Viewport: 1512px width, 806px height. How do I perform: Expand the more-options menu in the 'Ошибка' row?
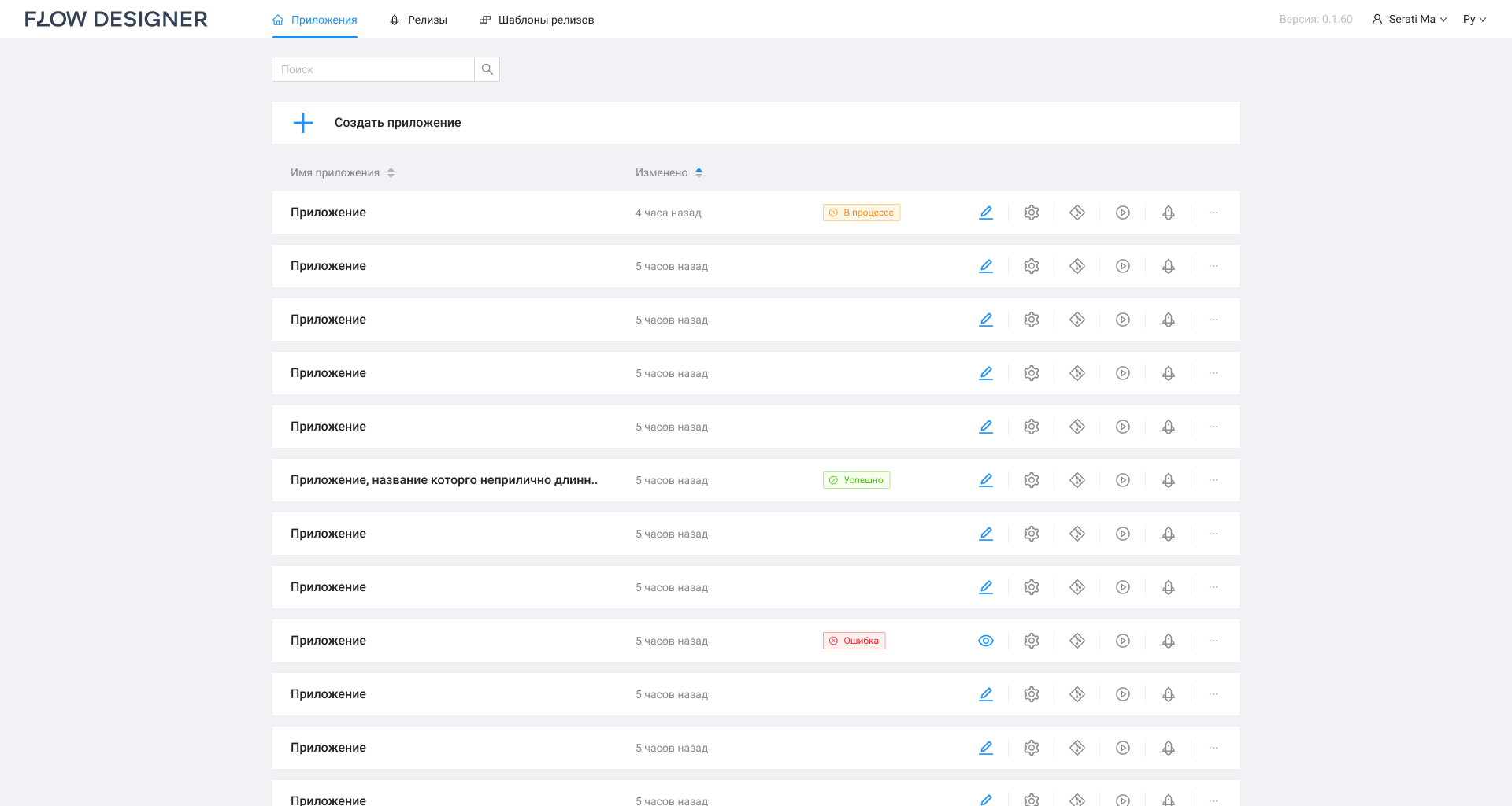[1214, 641]
